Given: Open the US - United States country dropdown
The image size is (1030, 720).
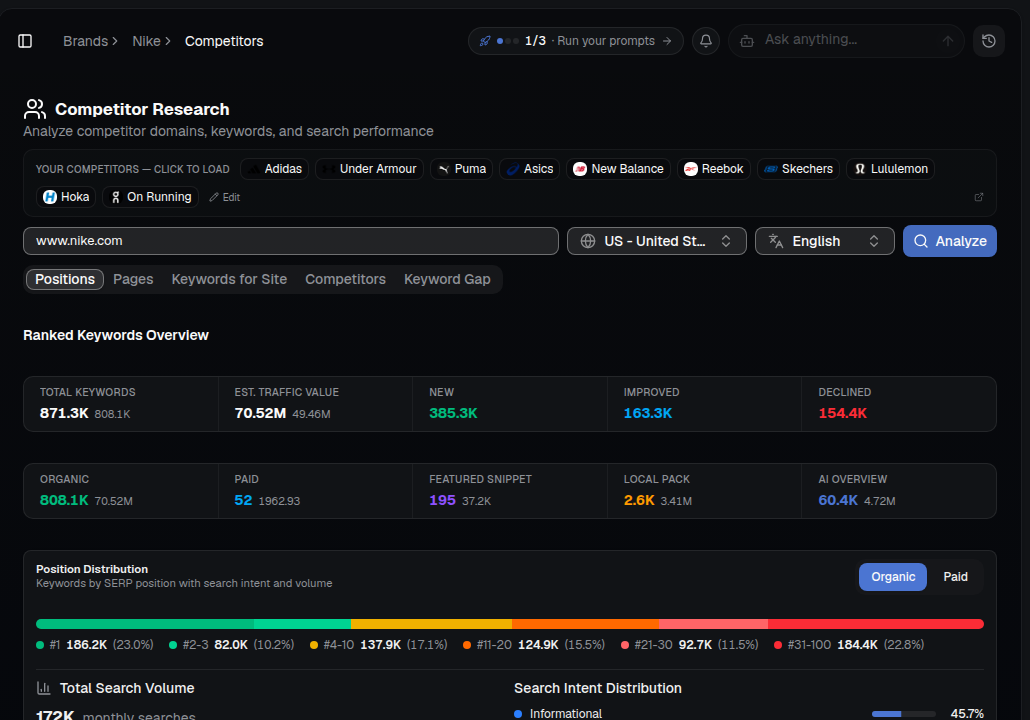Looking at the screenshot, I should [x=656, y=241].
